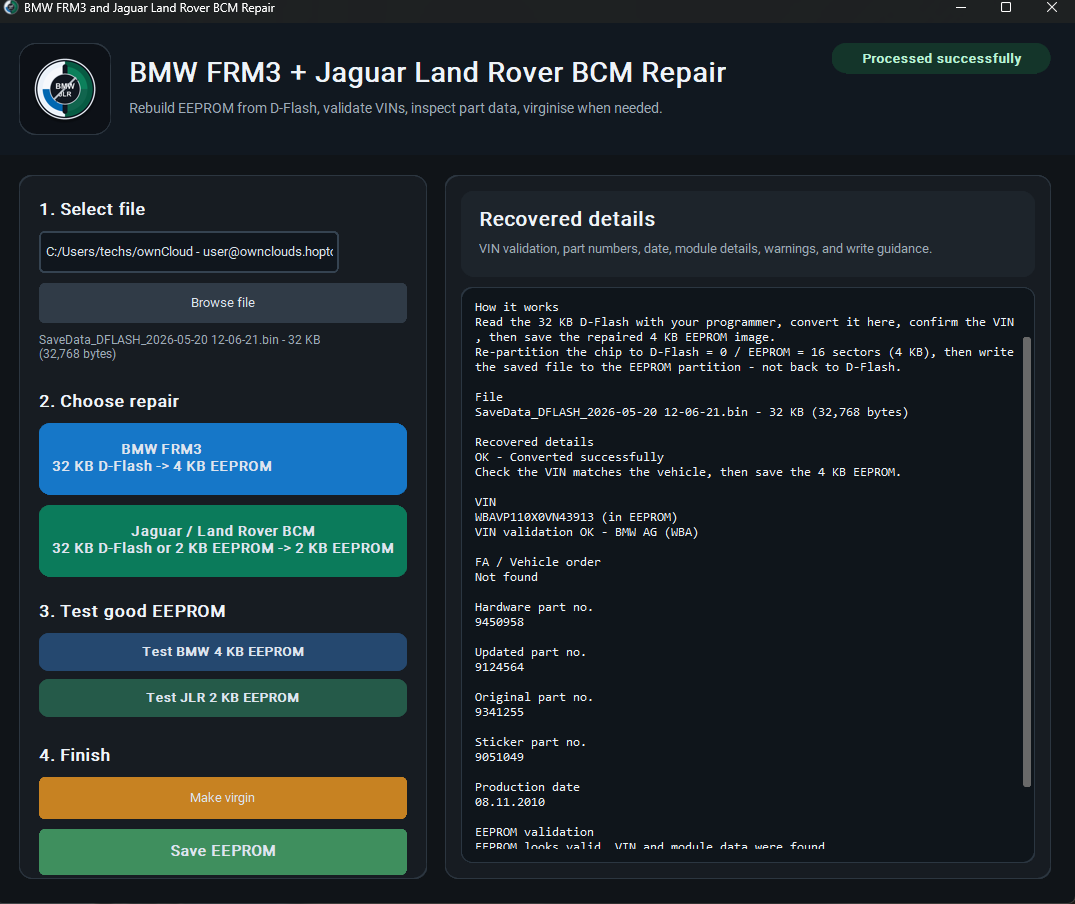This screenshot has width=1075, height=904.
Task: Click hardware part number 9450958
Action: click(499, 622)
